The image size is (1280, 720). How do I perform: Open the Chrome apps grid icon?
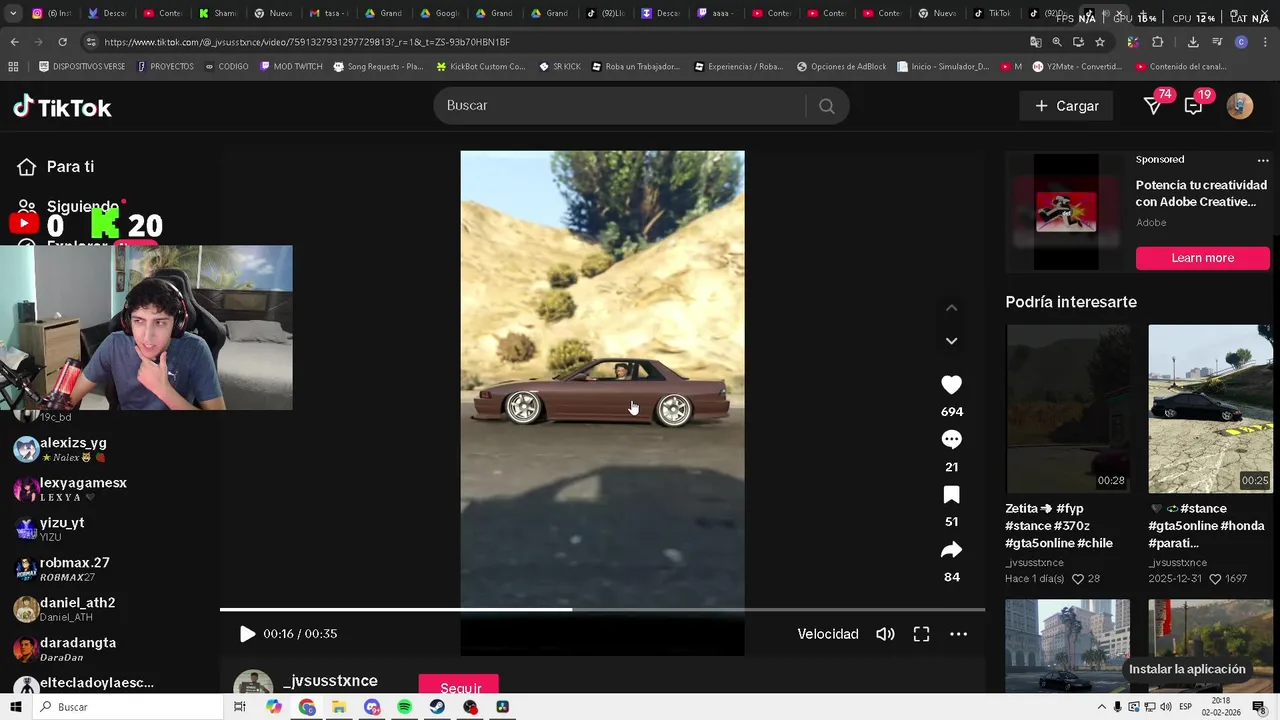click(13, 66)
